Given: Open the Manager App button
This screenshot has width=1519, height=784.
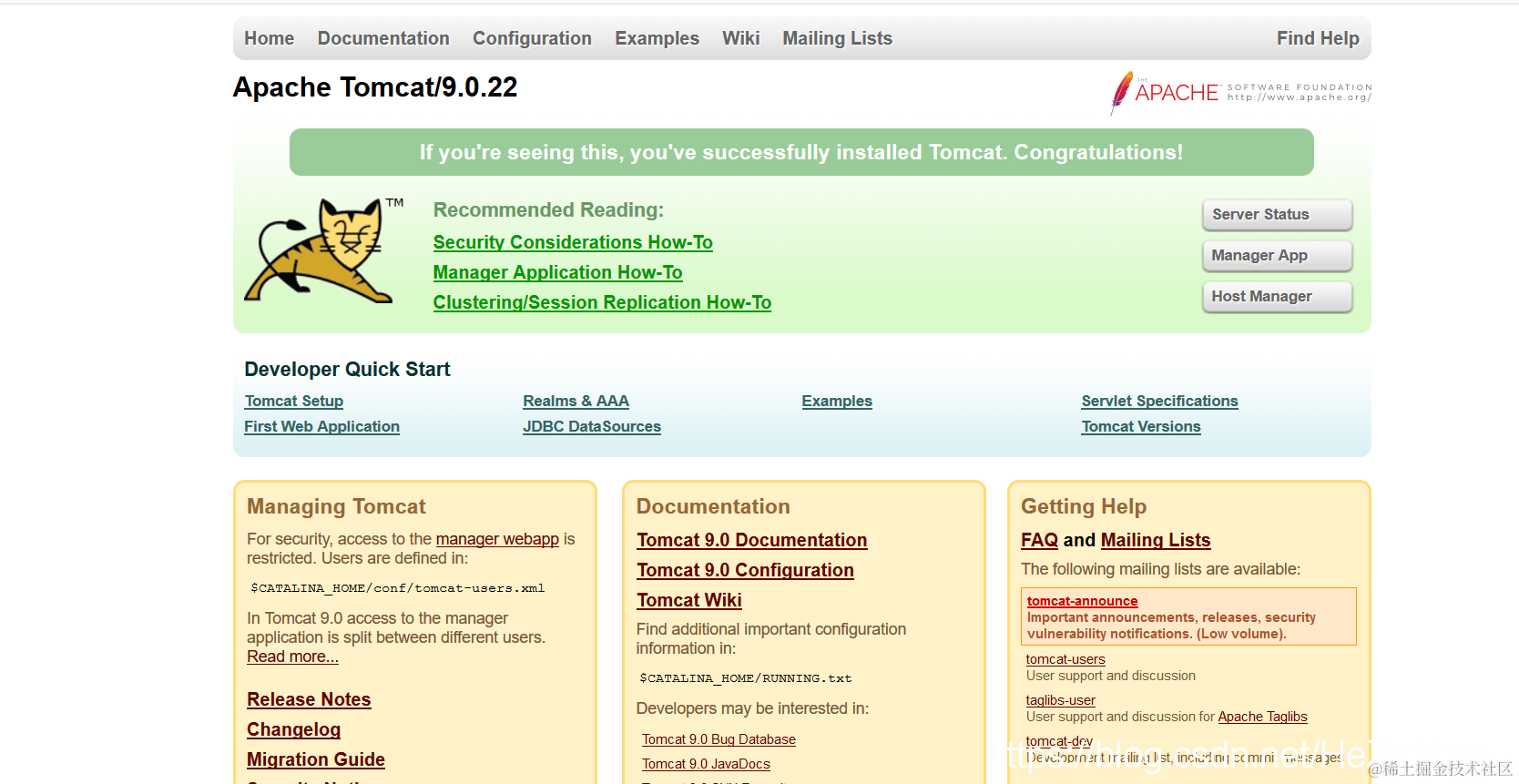Looking at the screenshot, I should [x=1277, y=256].
